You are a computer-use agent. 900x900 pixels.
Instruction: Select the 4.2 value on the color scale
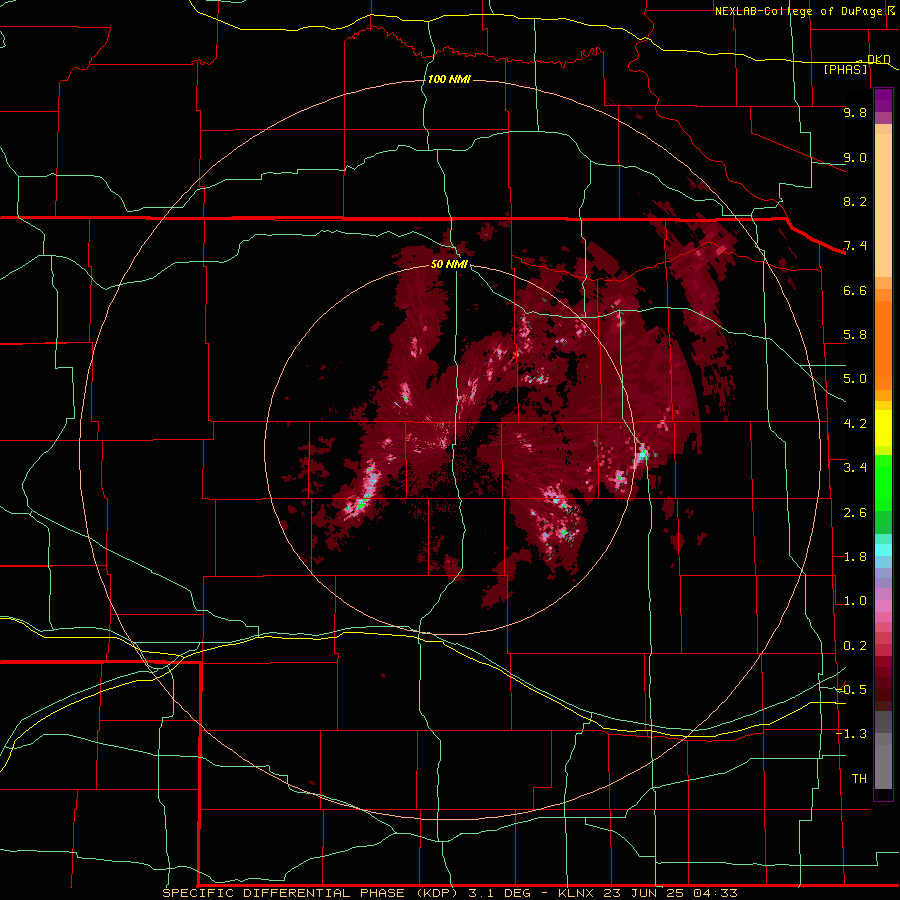coord(855,424)
